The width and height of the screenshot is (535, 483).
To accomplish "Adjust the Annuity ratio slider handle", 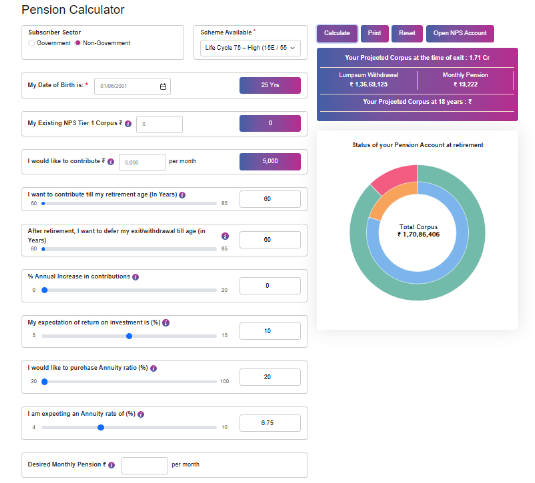I will [44, 382].
